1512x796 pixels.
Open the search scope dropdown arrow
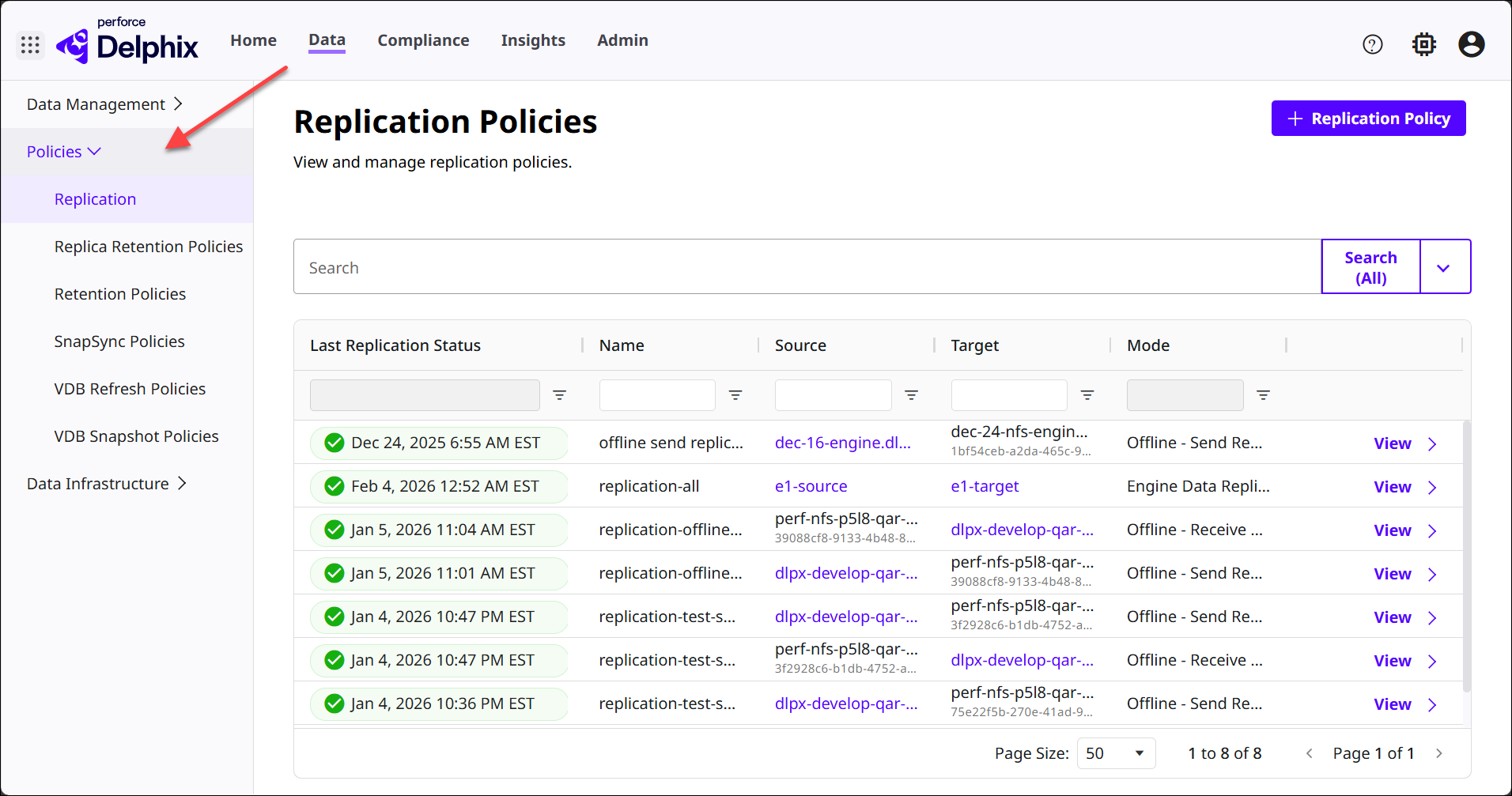[1443, 268]
